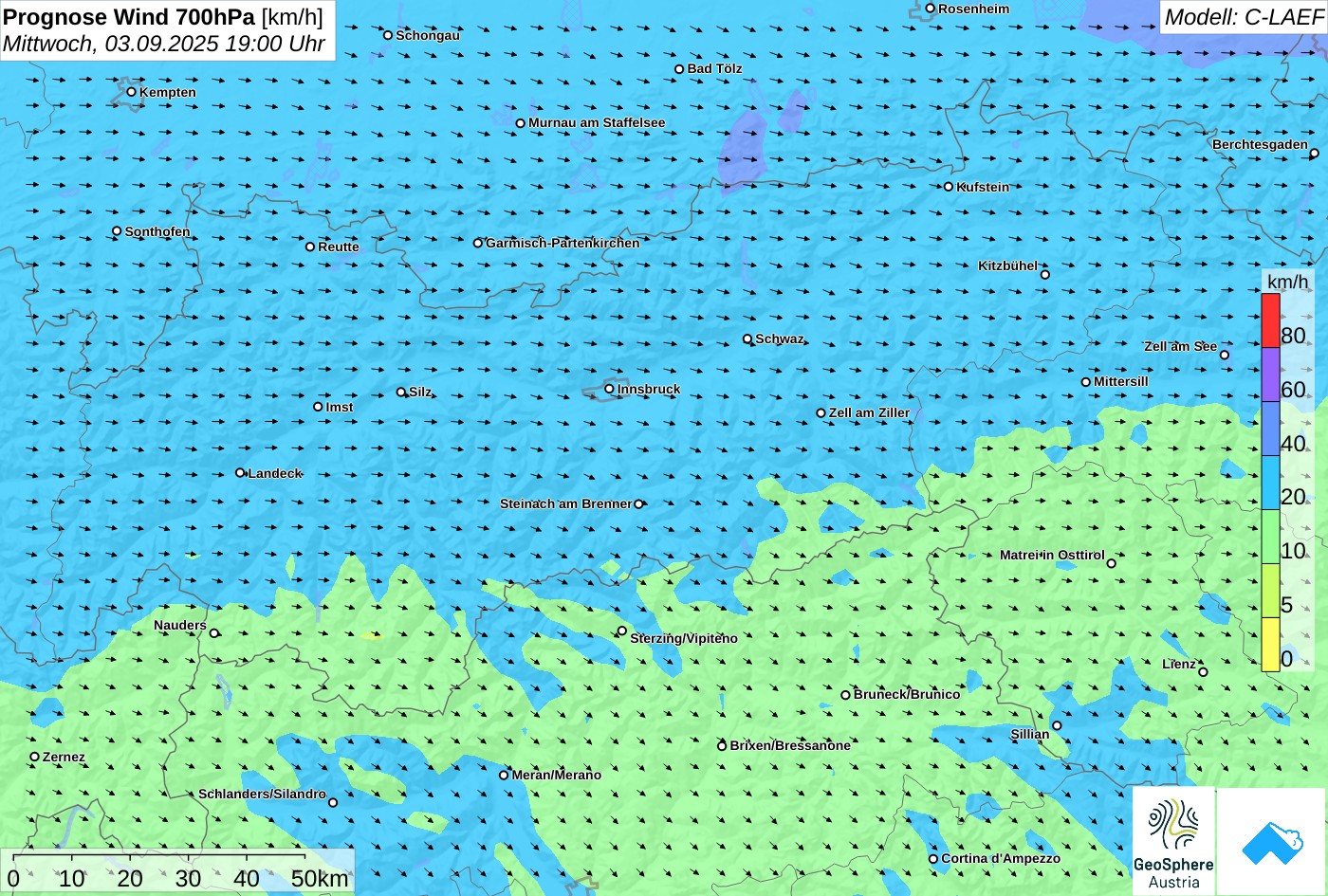Click the 'Zell am Ziller' label
1328x896 pixels.
tap(869, 412)
